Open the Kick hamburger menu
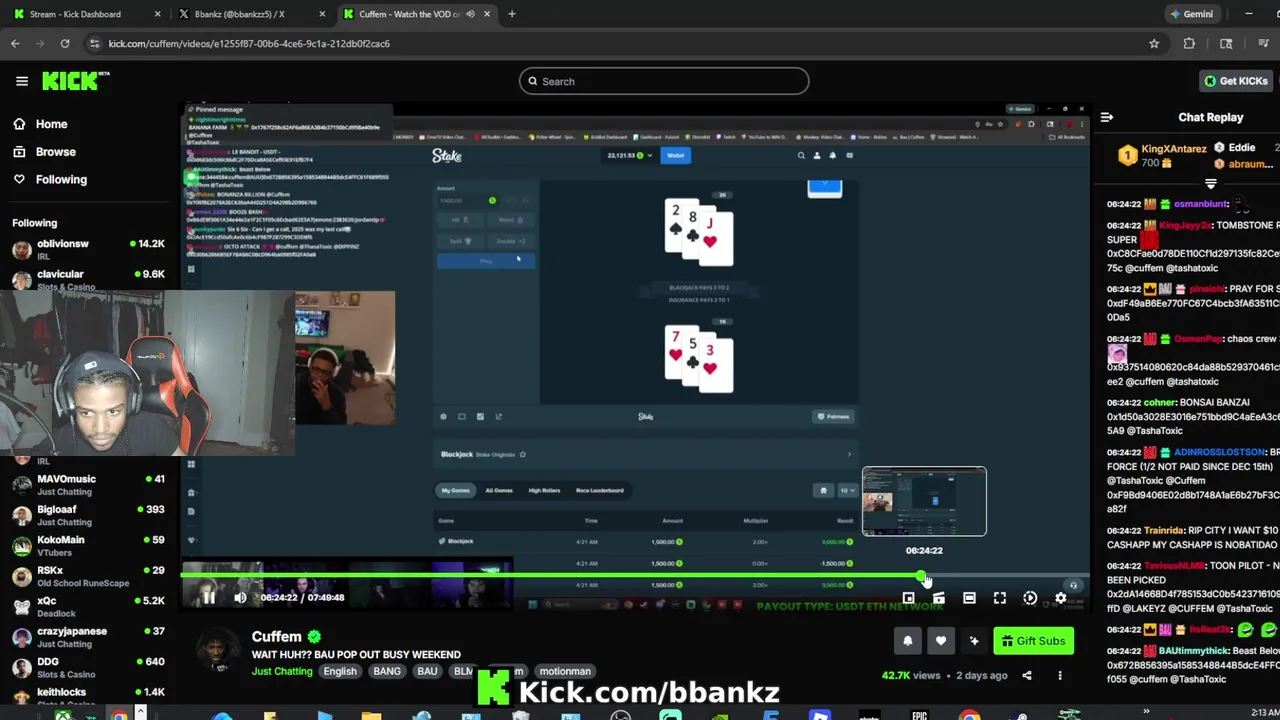The width and height of the screenshot is (1280, 720). tap(21, 81)
